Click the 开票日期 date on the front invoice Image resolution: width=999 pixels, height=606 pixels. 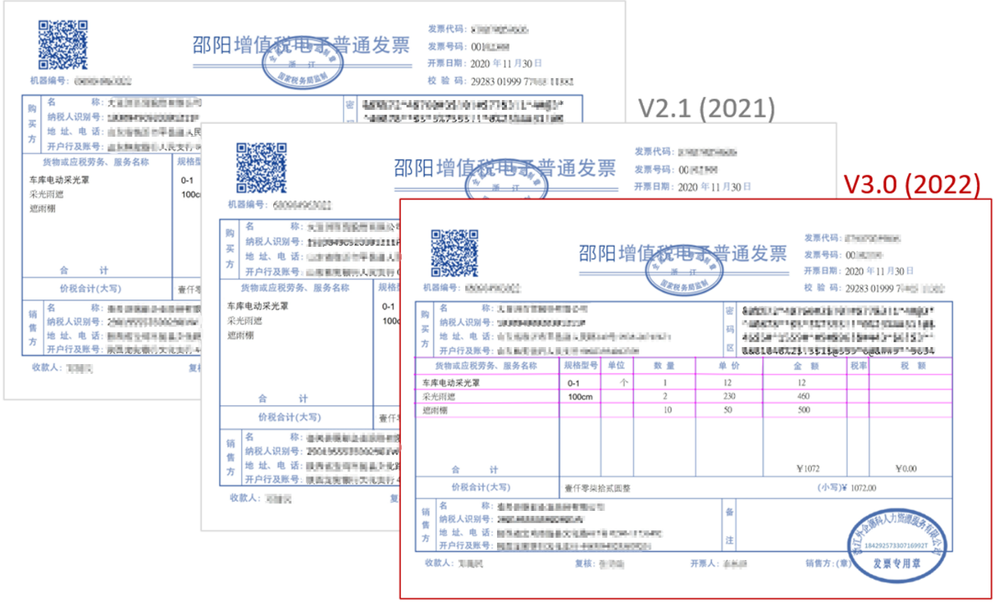pos(879,271)
